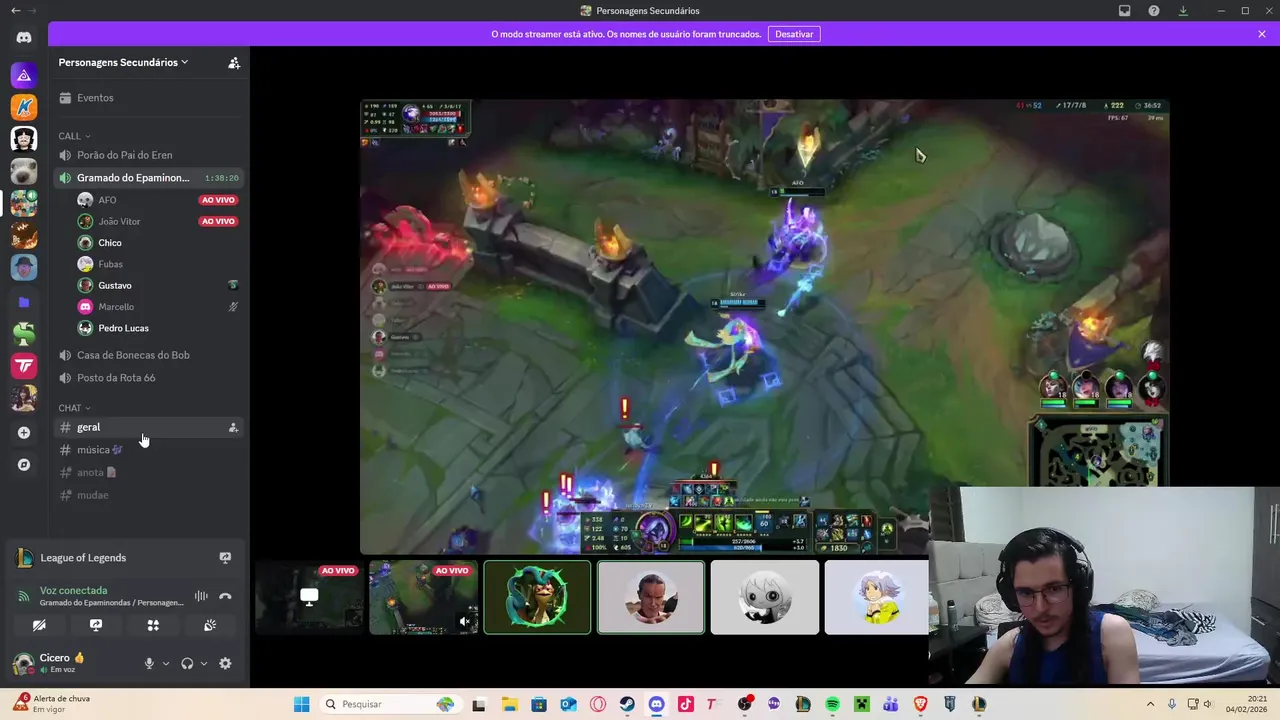Join Casa de Bonecas do Bob channel
1280x720 pixels.
click(149, 355)
